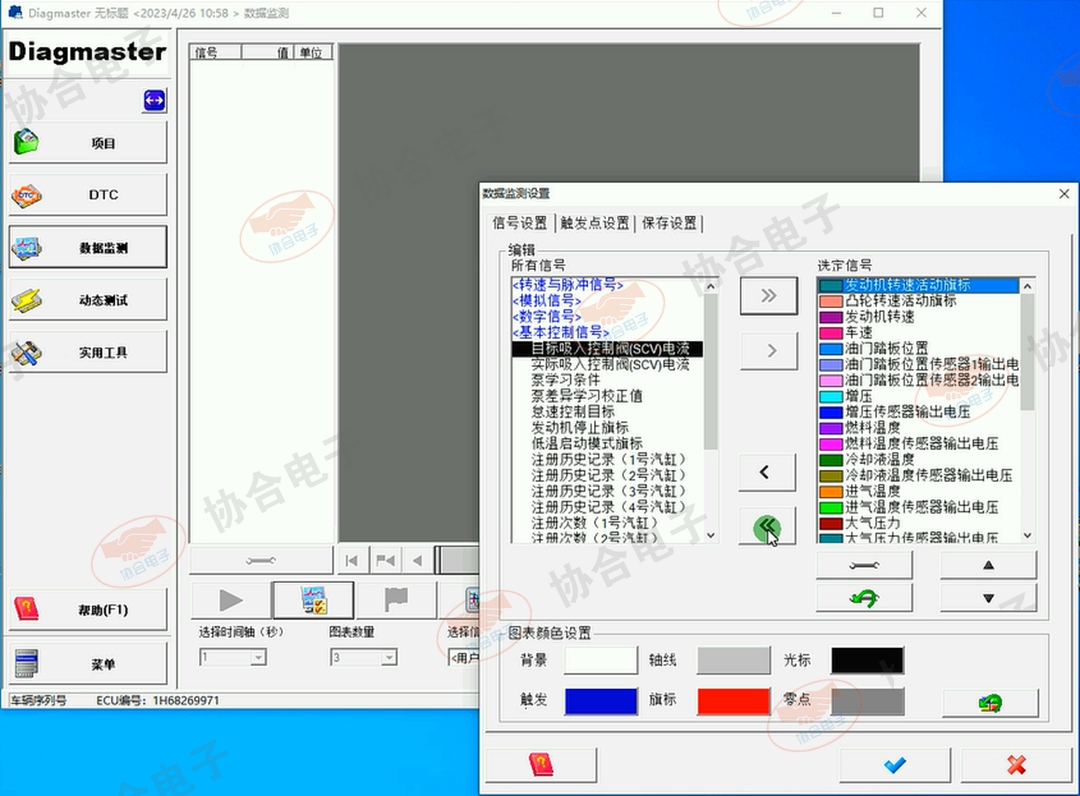Click the wrench button under signal table
1080x796 pixels.
(x=261, y=561)
